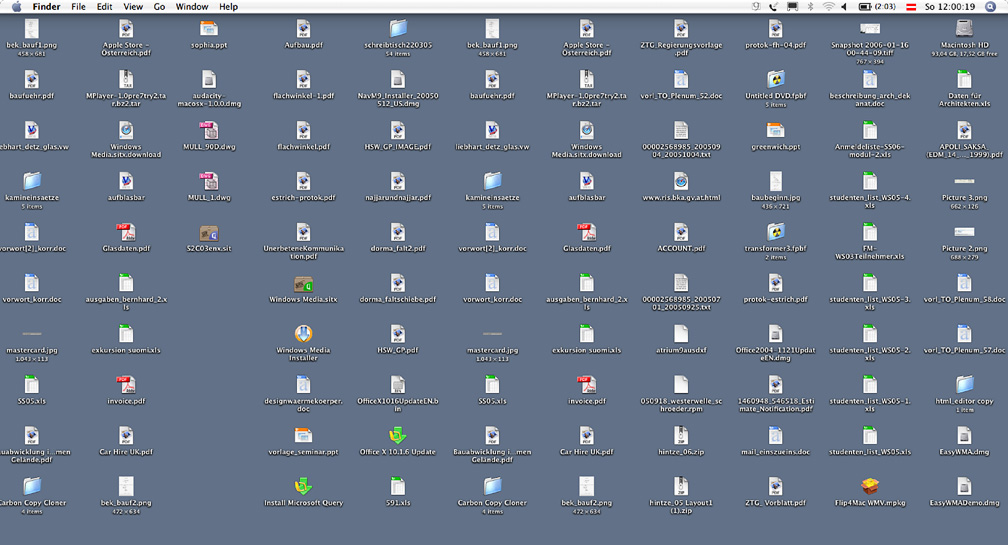Screen dimensions: 1008x545
Task: Open the Austrian flag input menu
Action: [x=909, y=7]
